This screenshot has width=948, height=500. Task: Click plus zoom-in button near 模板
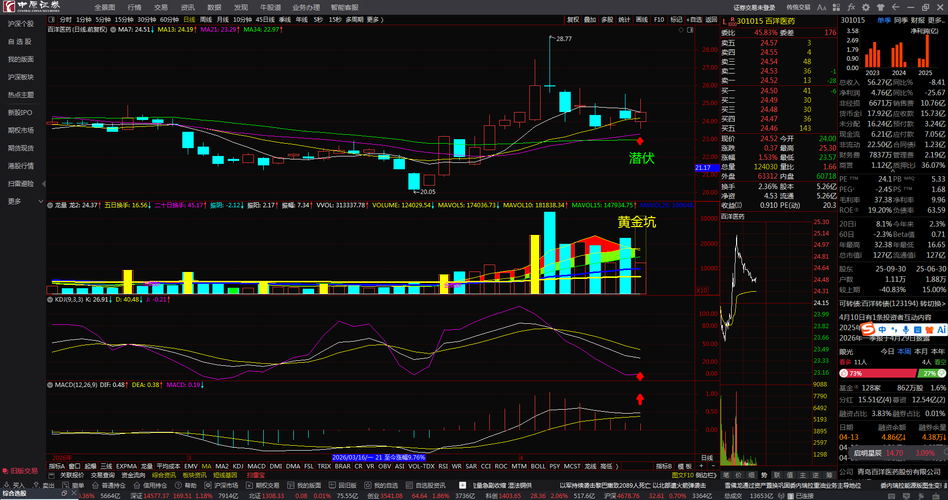click(x=701, y=466)
